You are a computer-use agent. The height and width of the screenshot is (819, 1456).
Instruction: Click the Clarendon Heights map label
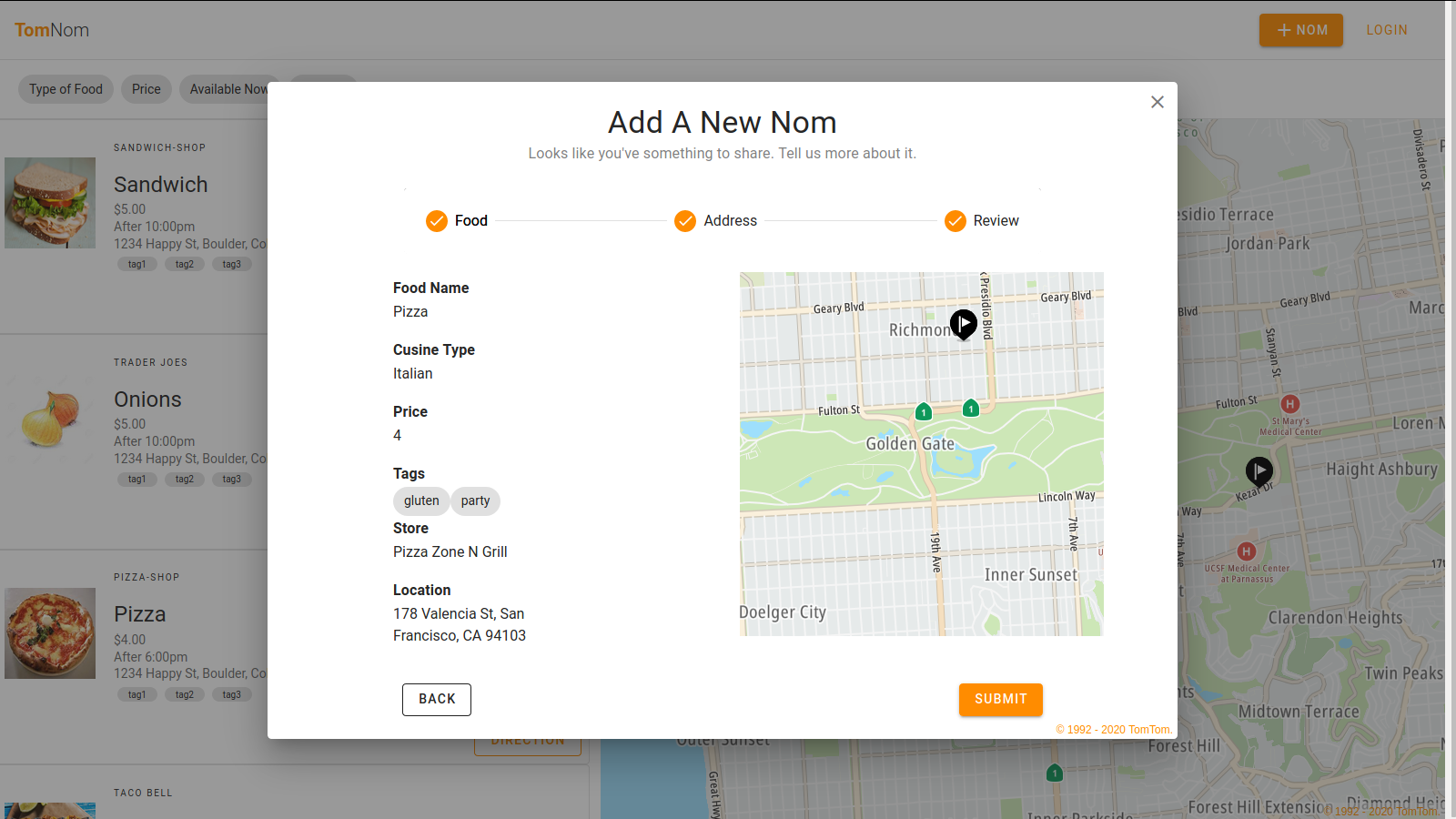tap(1336, 618)
